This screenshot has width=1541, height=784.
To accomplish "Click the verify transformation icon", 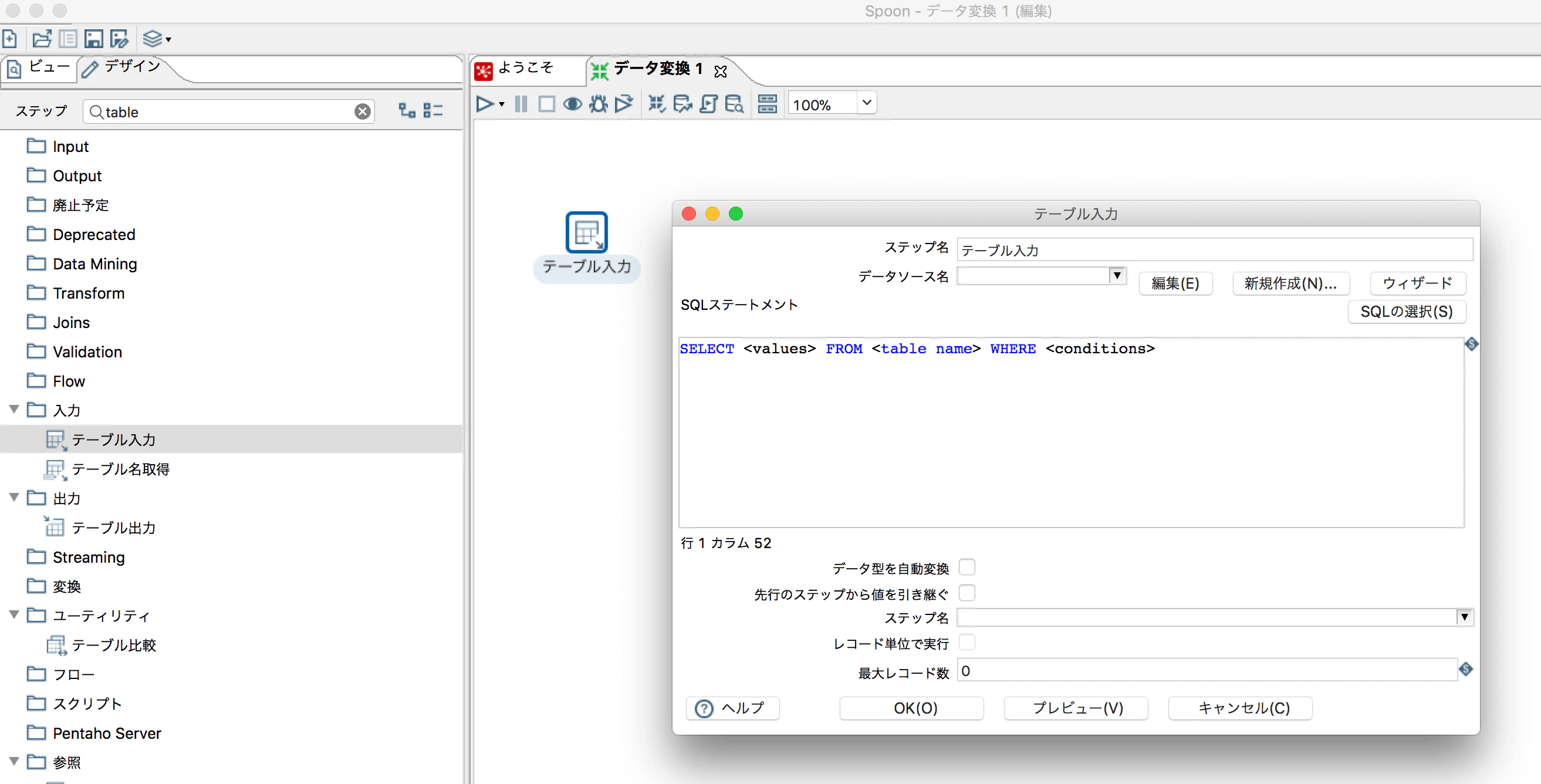I will coord(657,104).
